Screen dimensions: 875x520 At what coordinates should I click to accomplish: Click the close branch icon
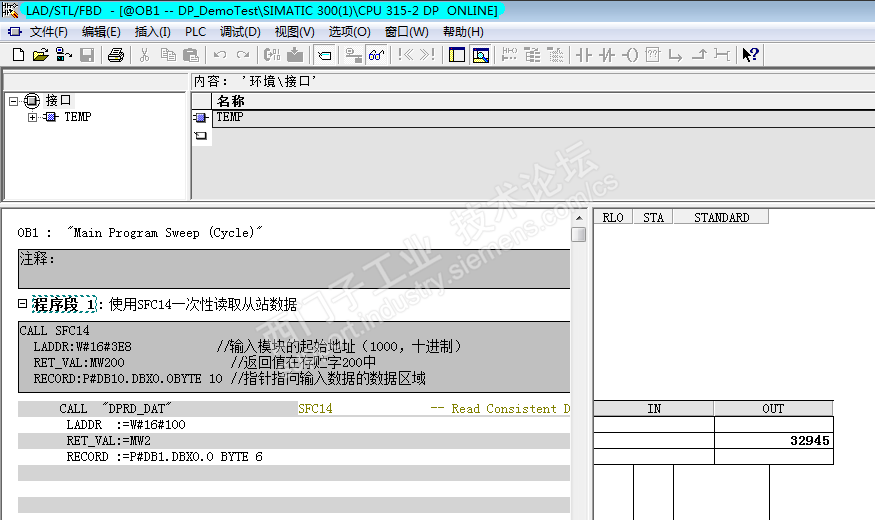tap(699, 55)
